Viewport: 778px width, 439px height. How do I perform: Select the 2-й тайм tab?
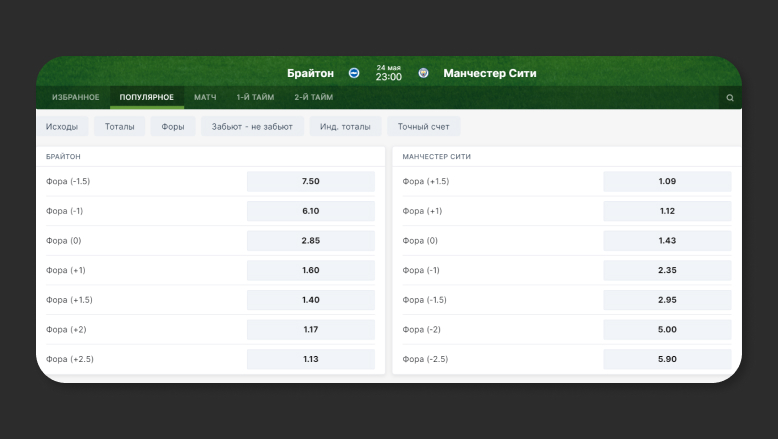[x=313, y=97]
